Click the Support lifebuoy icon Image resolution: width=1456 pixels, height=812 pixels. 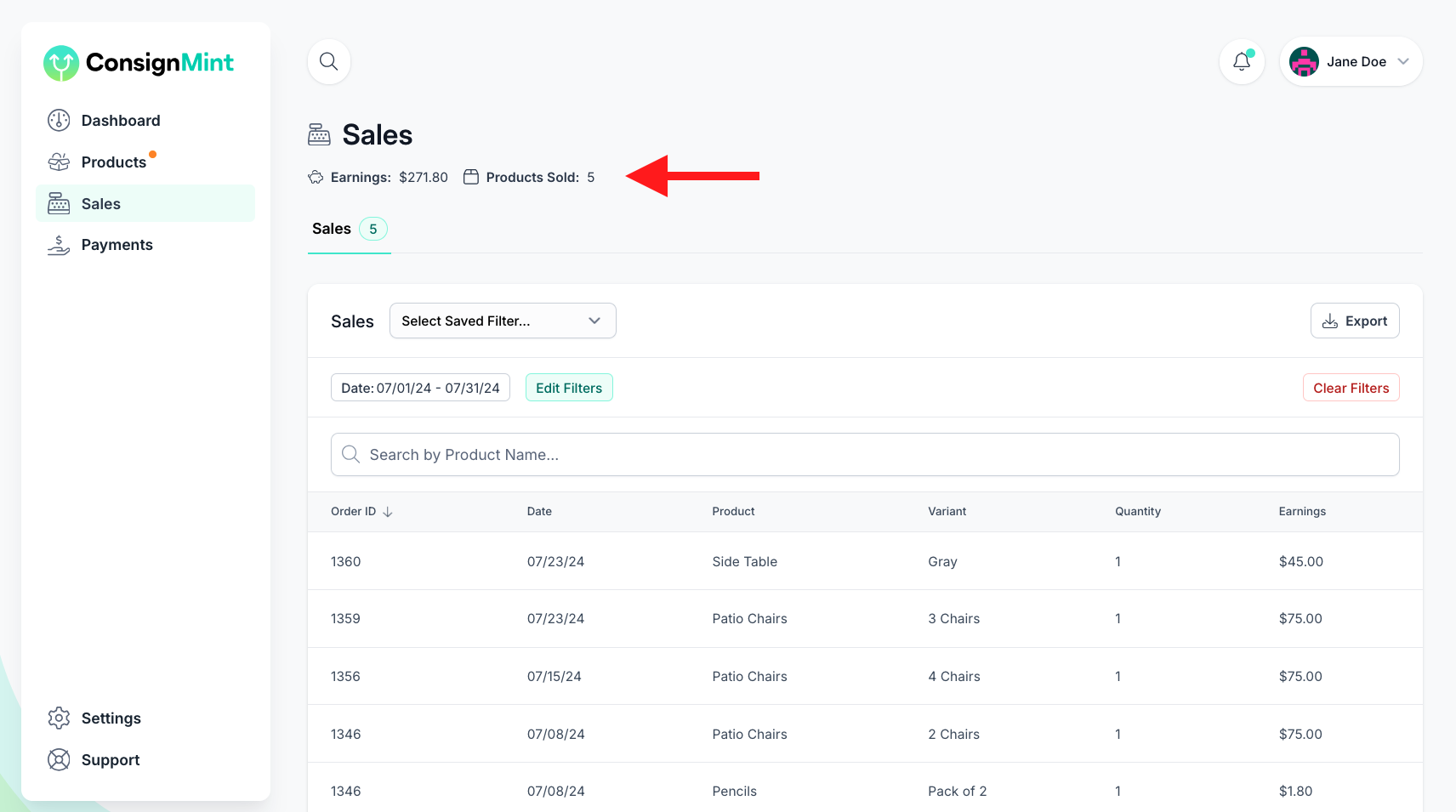click(x=59, y=760)
